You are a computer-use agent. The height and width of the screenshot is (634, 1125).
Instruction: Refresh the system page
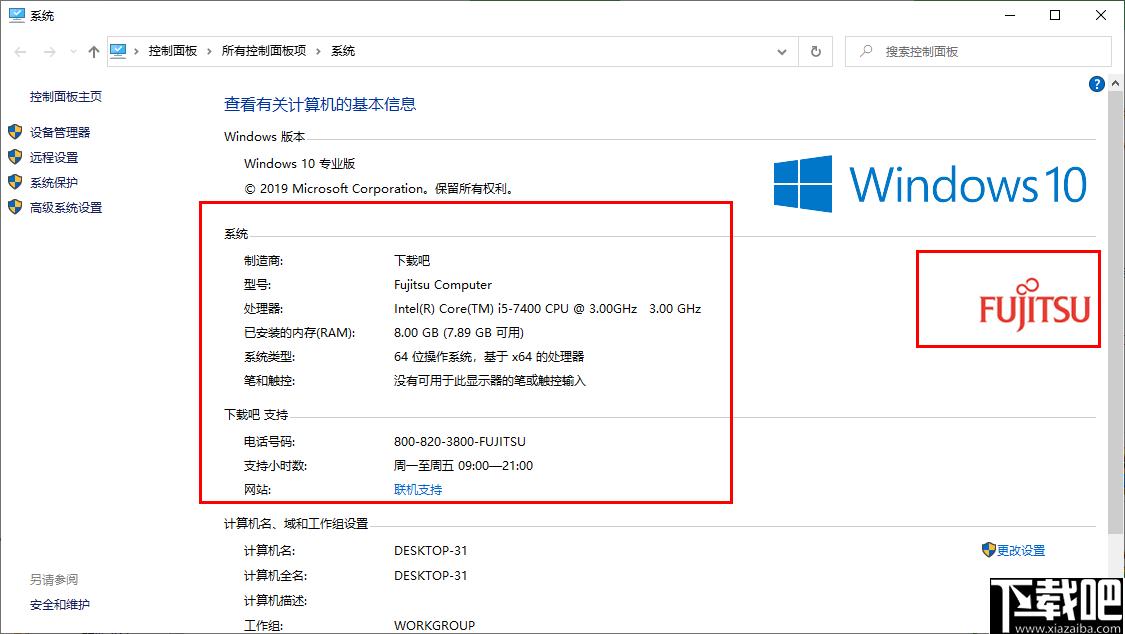(x=816, y=52)
